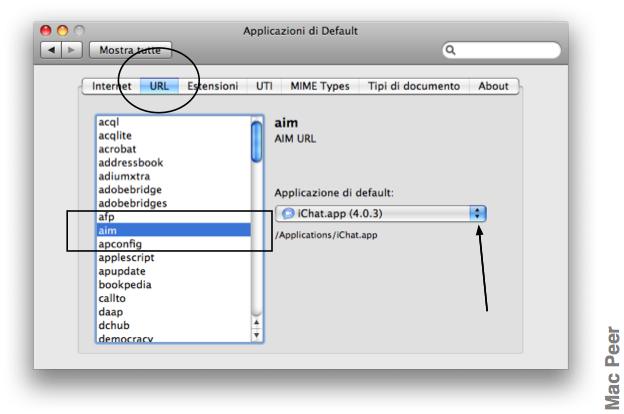Open the MIME Types tab
Image resolution: width=624 pixels, height=414 pixels.
tap(320, 86)
